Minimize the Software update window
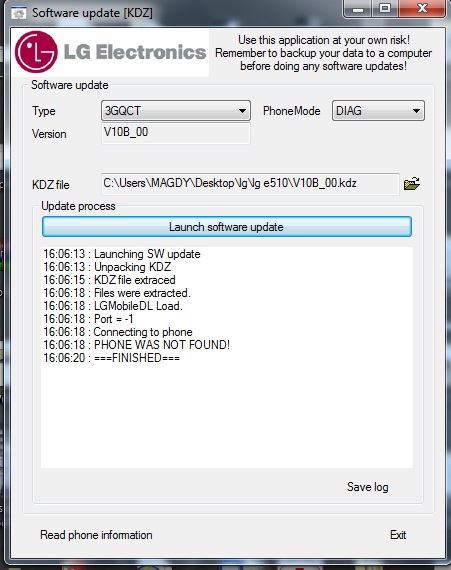 click(x=357, y=9)
